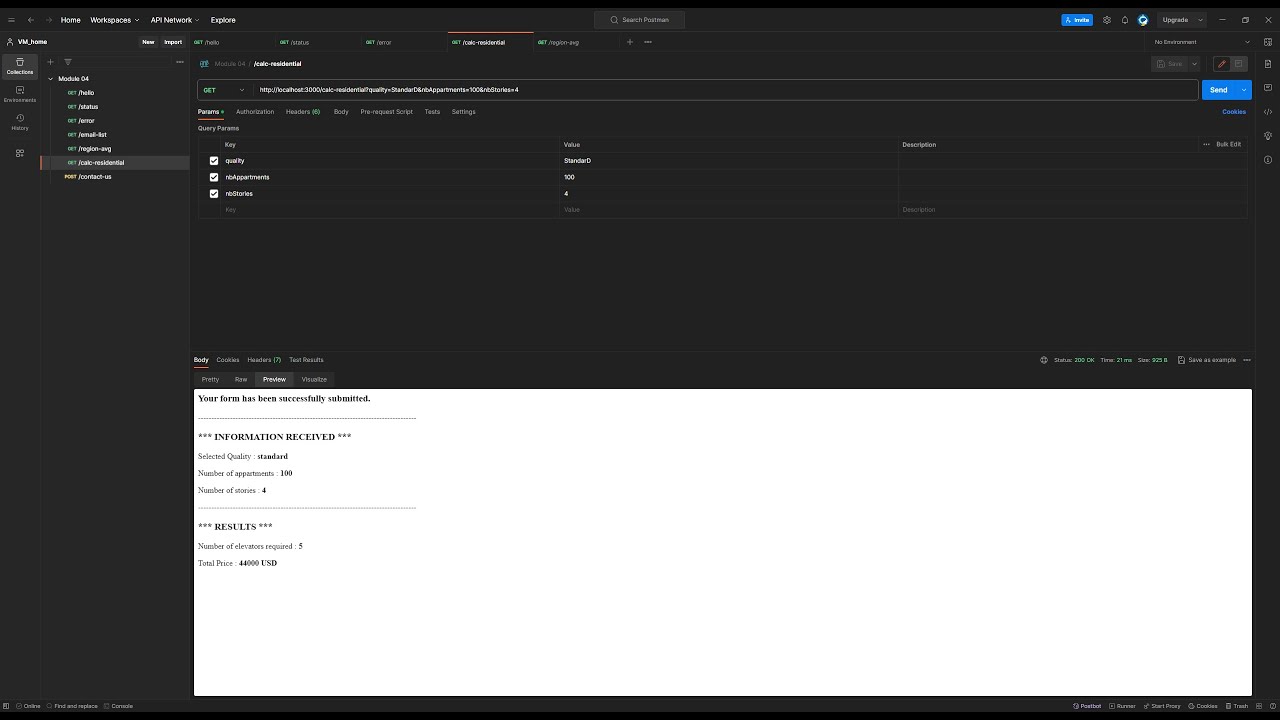Expand the Workspaces menu

coord(114,20)
